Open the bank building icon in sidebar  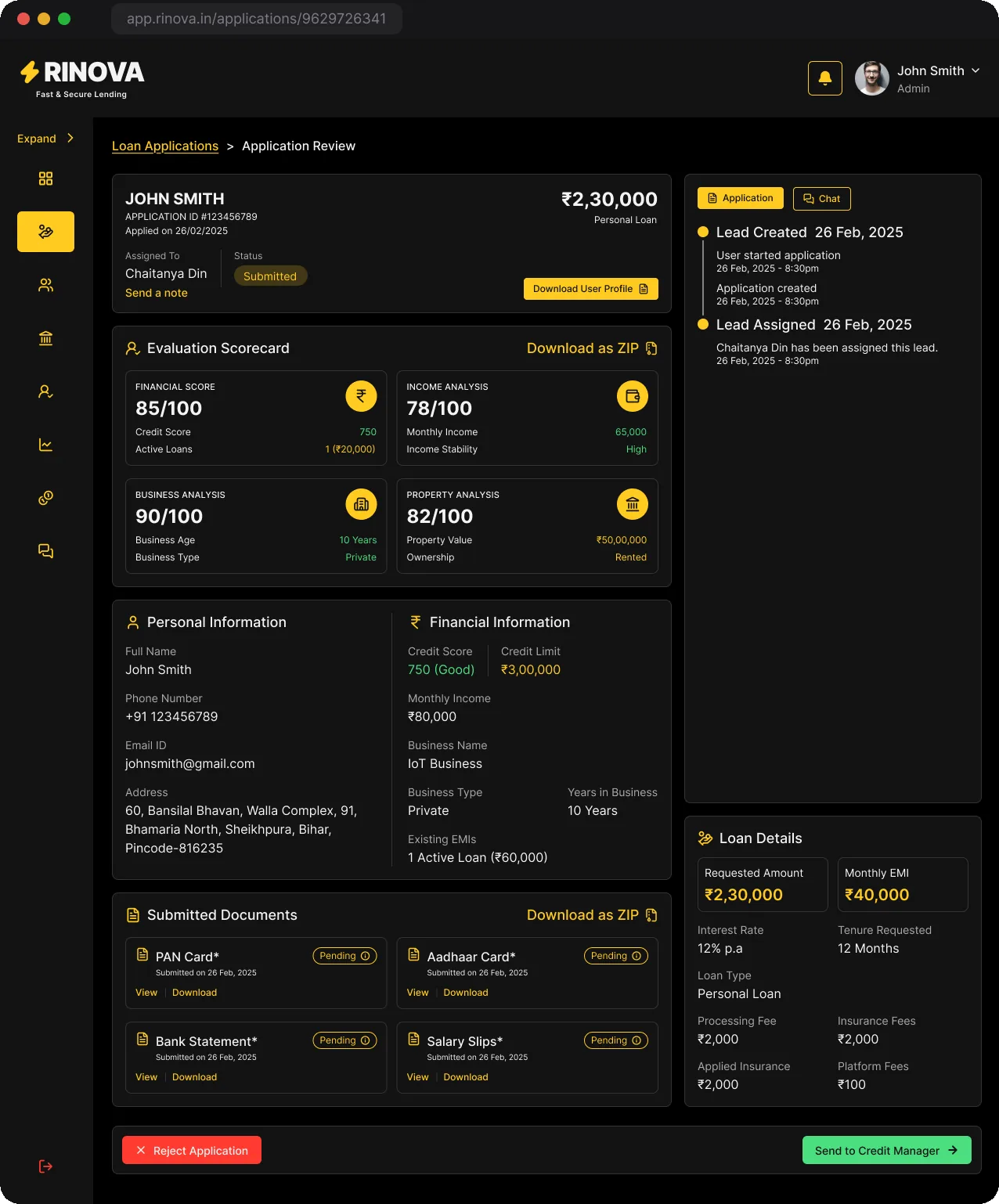click(x=45, y=338)
